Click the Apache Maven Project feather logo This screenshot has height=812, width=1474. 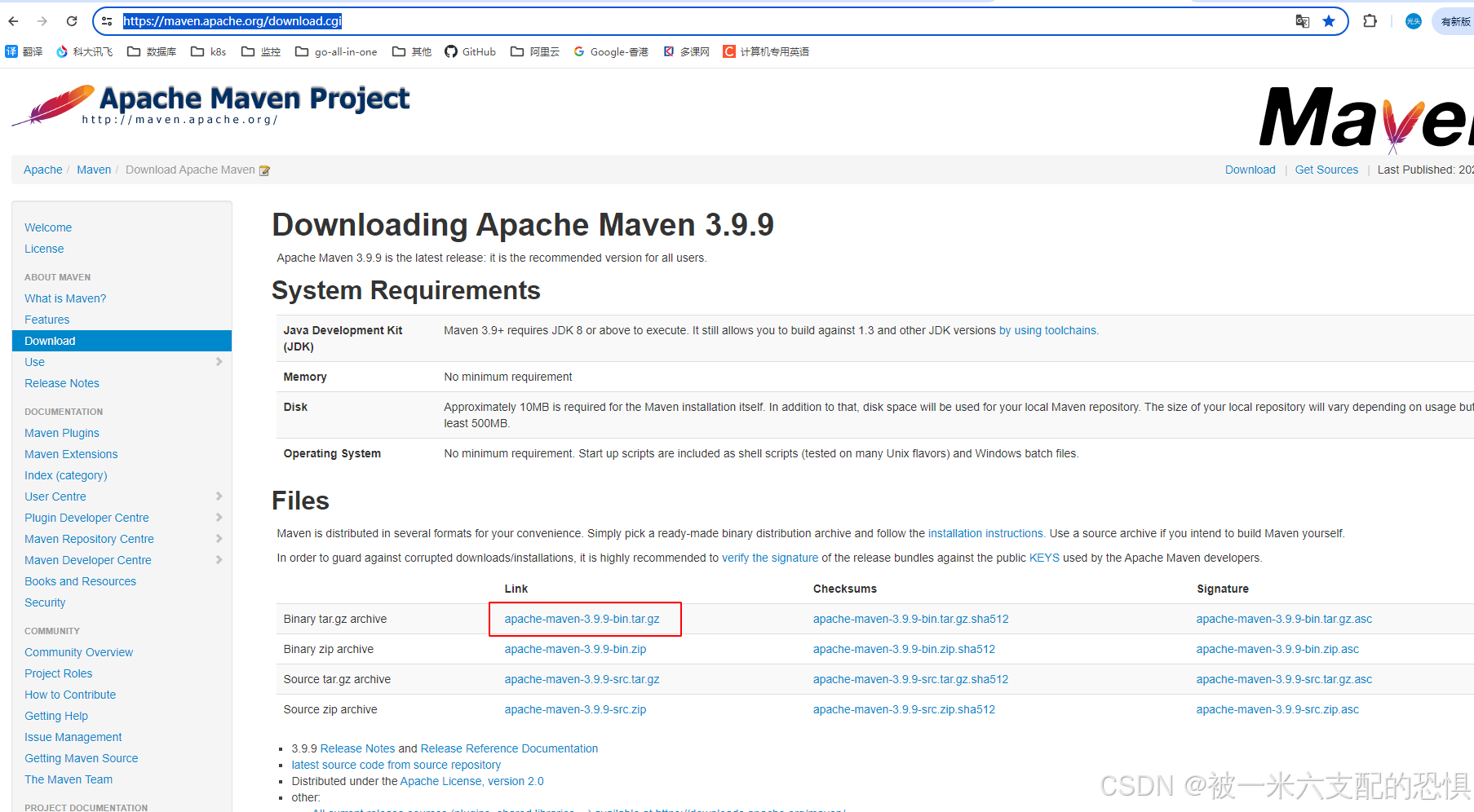210,106
